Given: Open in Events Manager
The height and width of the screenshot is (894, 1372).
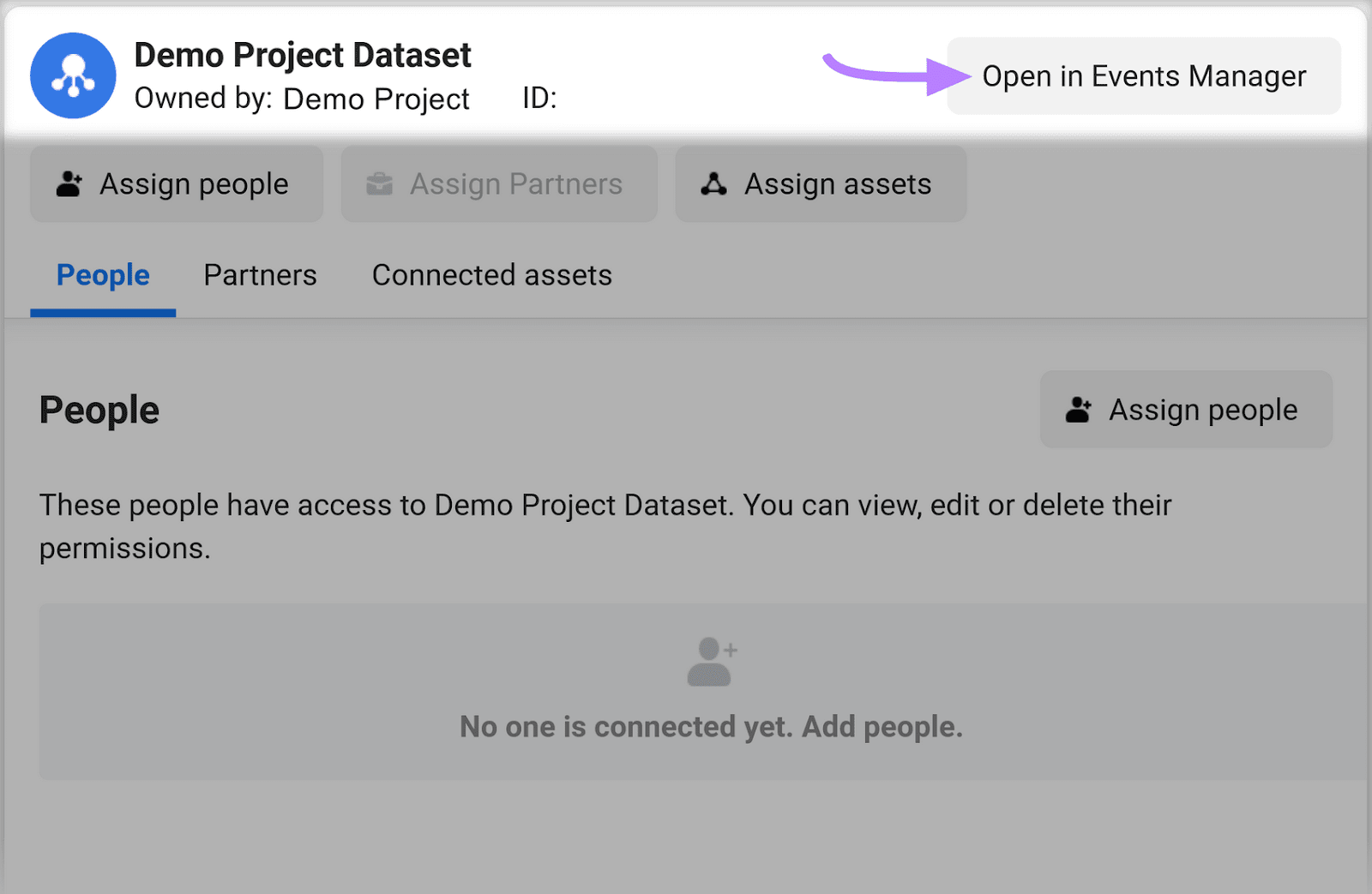Looking at the screenshot, I should tap(1146, 75).
